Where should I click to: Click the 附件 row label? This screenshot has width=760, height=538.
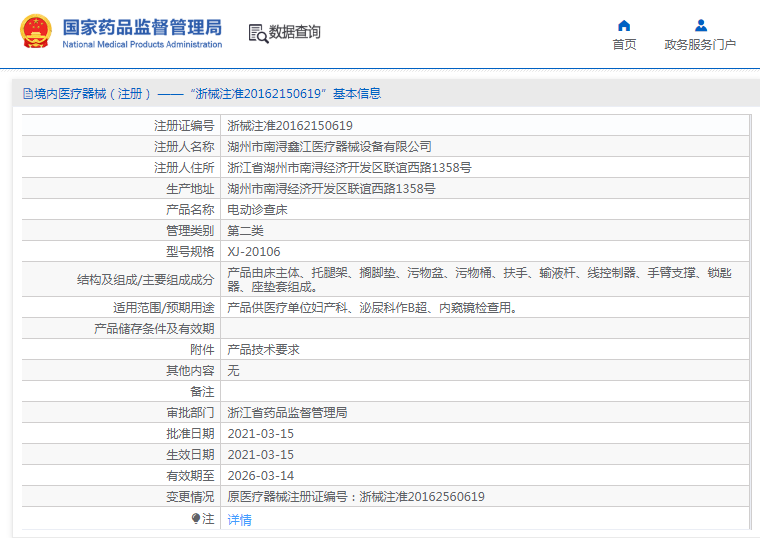[x=202, y=349]
